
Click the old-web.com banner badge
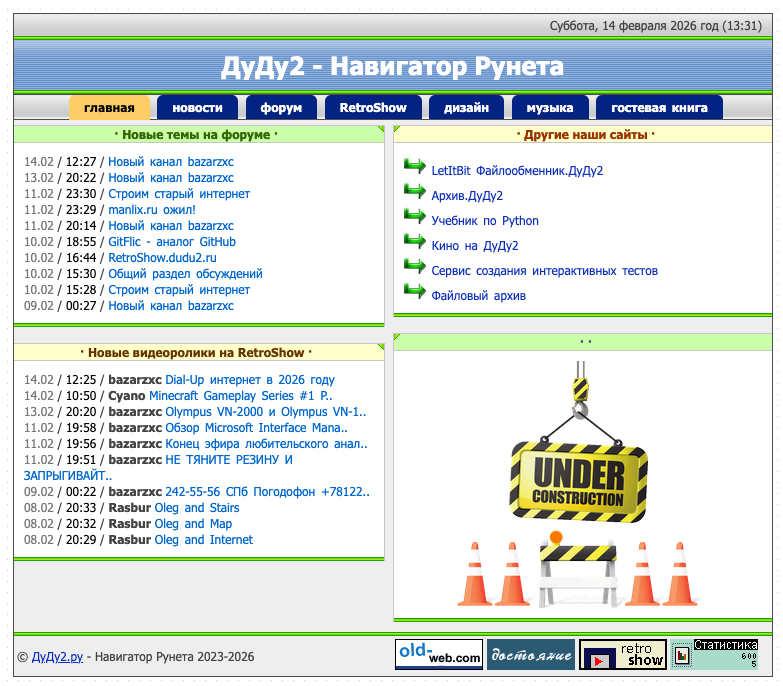pyautogui.click(x=438, y=655)
